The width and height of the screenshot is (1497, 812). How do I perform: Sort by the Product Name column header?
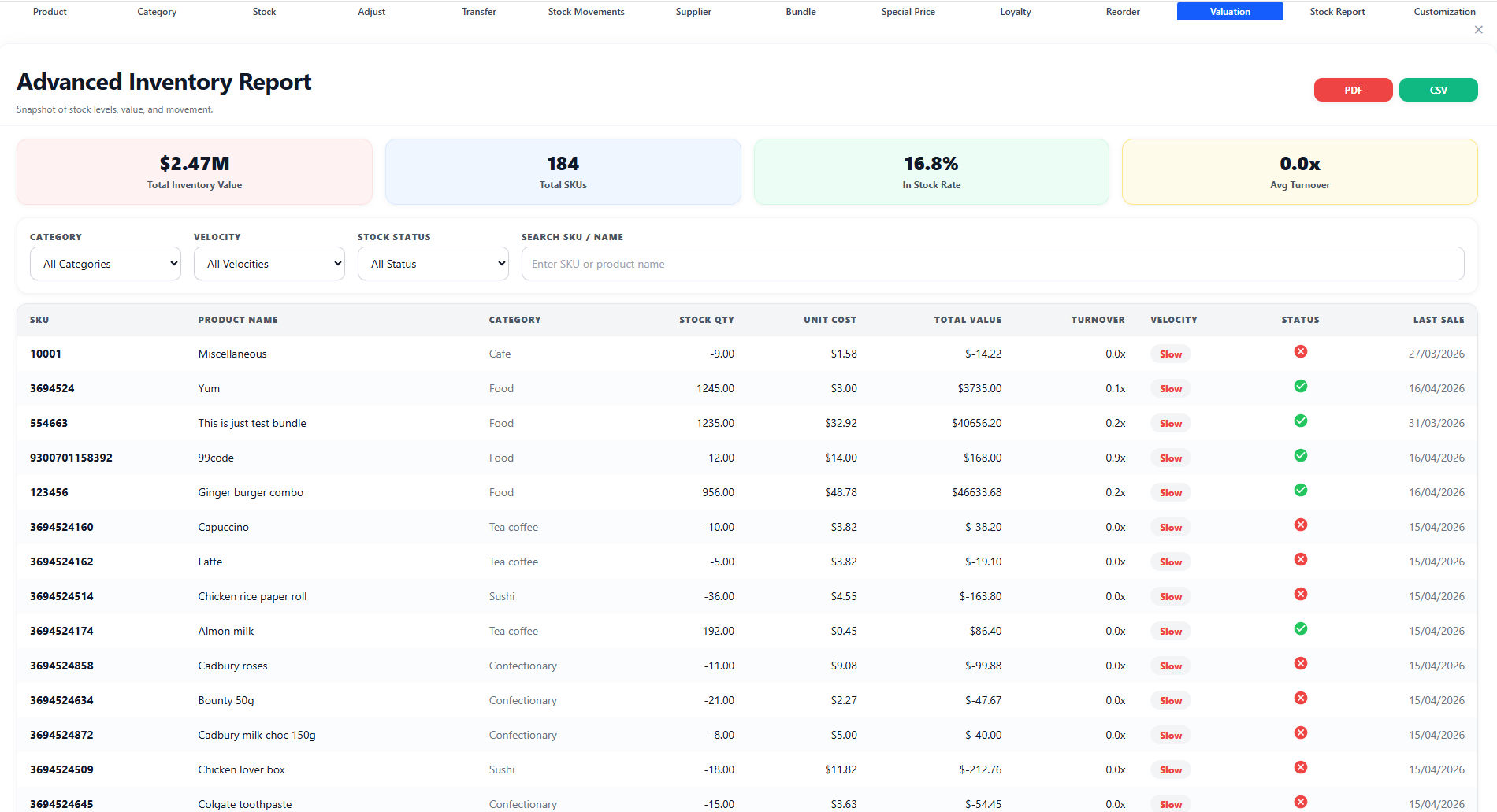[238, 320]
